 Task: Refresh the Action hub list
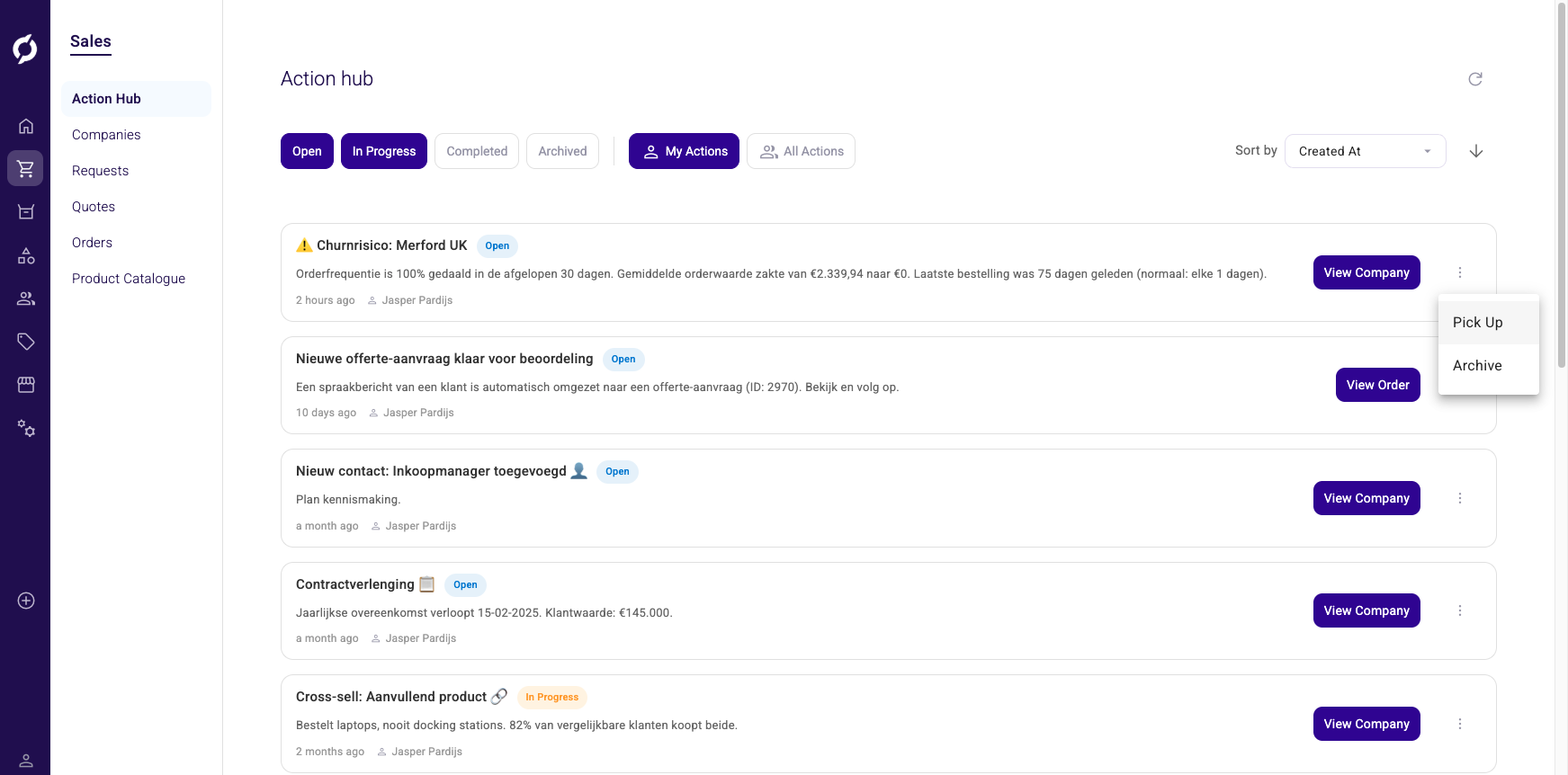[x=1475, y=79]
